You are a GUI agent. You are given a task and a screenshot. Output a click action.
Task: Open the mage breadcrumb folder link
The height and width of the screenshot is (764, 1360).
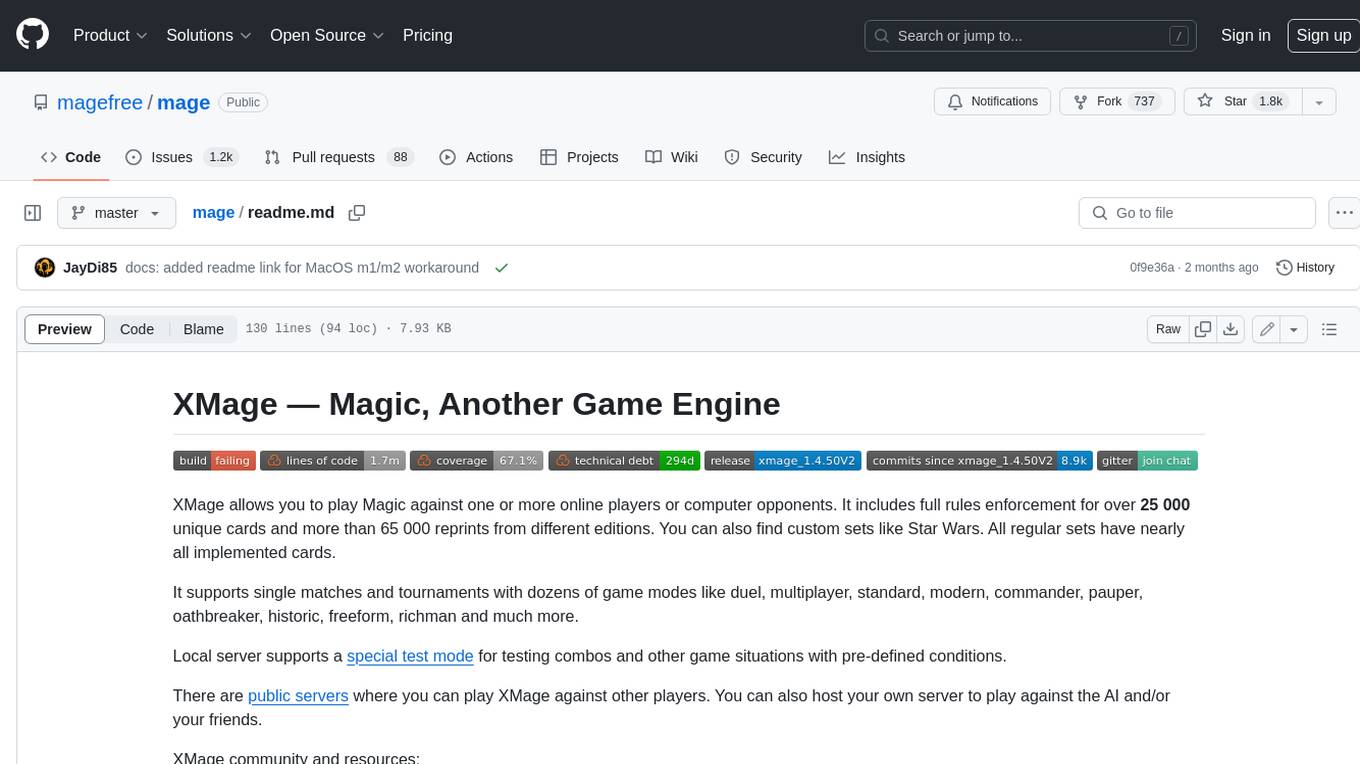point(213,213)
